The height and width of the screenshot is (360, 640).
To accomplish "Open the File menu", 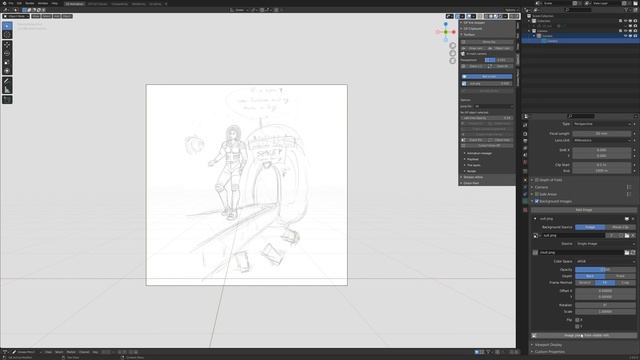I will pos(11,3).
